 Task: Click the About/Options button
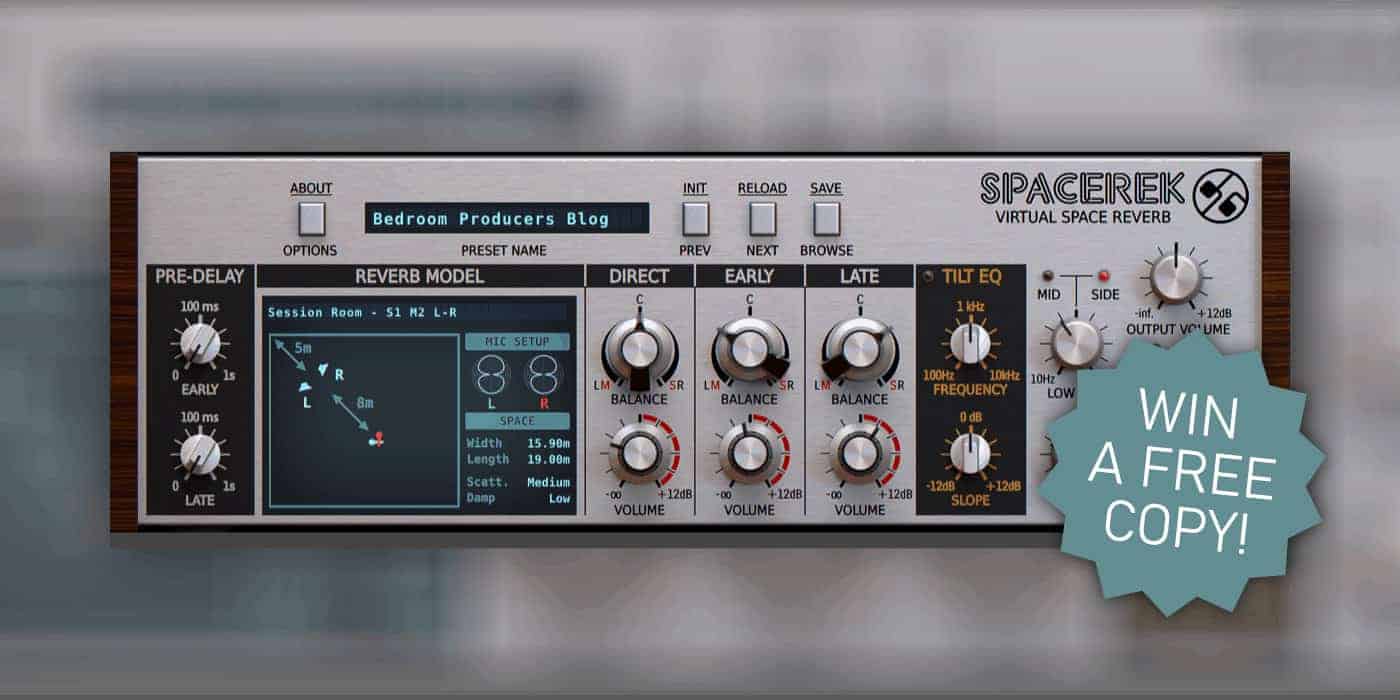[312, 218]
